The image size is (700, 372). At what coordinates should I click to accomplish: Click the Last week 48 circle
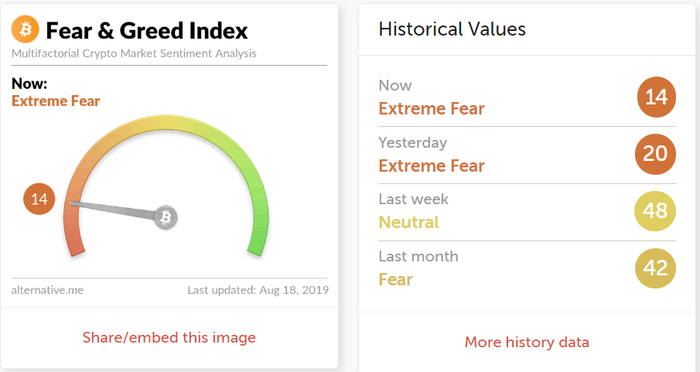[x=655, y=211]
